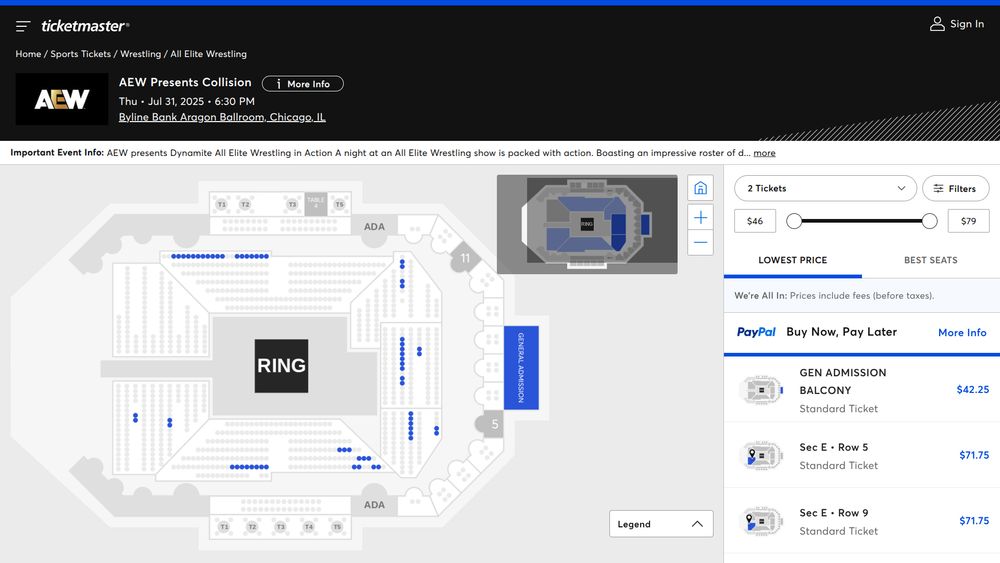This screenshot has width=1000, height=563.
Task: Reset seat map with home icon
Action: point(700,188)
